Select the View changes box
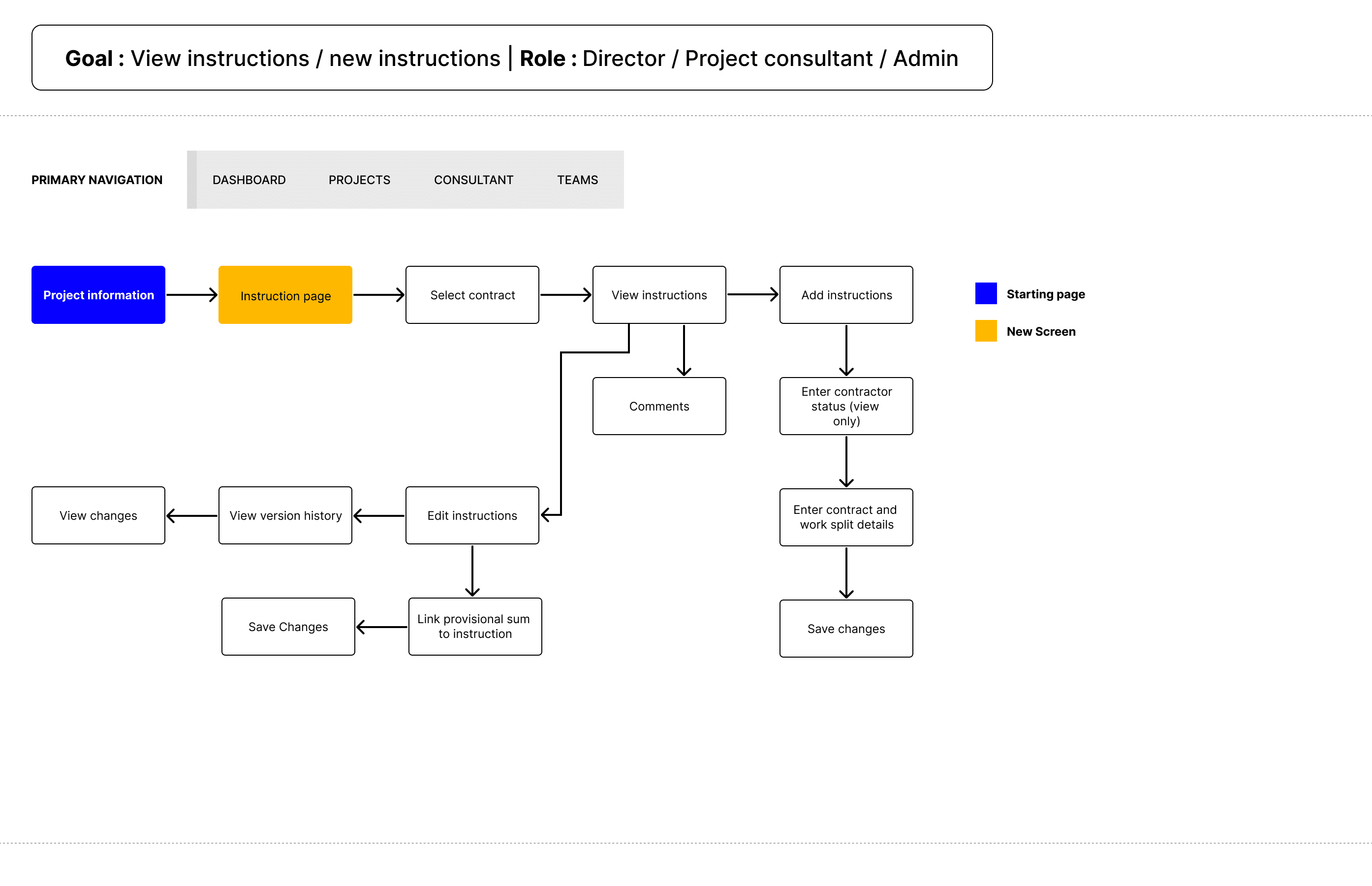1372x886 pixels. 98,515
